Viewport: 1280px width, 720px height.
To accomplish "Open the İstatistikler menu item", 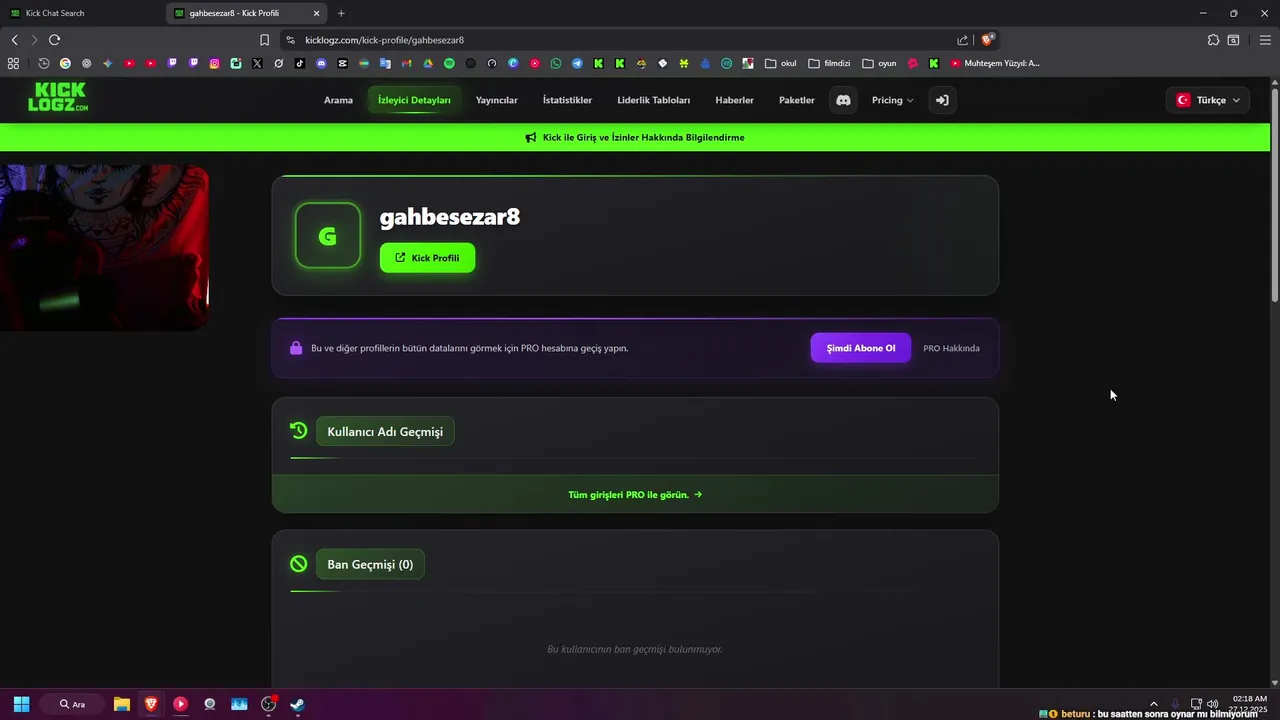I will coord(567,100).
